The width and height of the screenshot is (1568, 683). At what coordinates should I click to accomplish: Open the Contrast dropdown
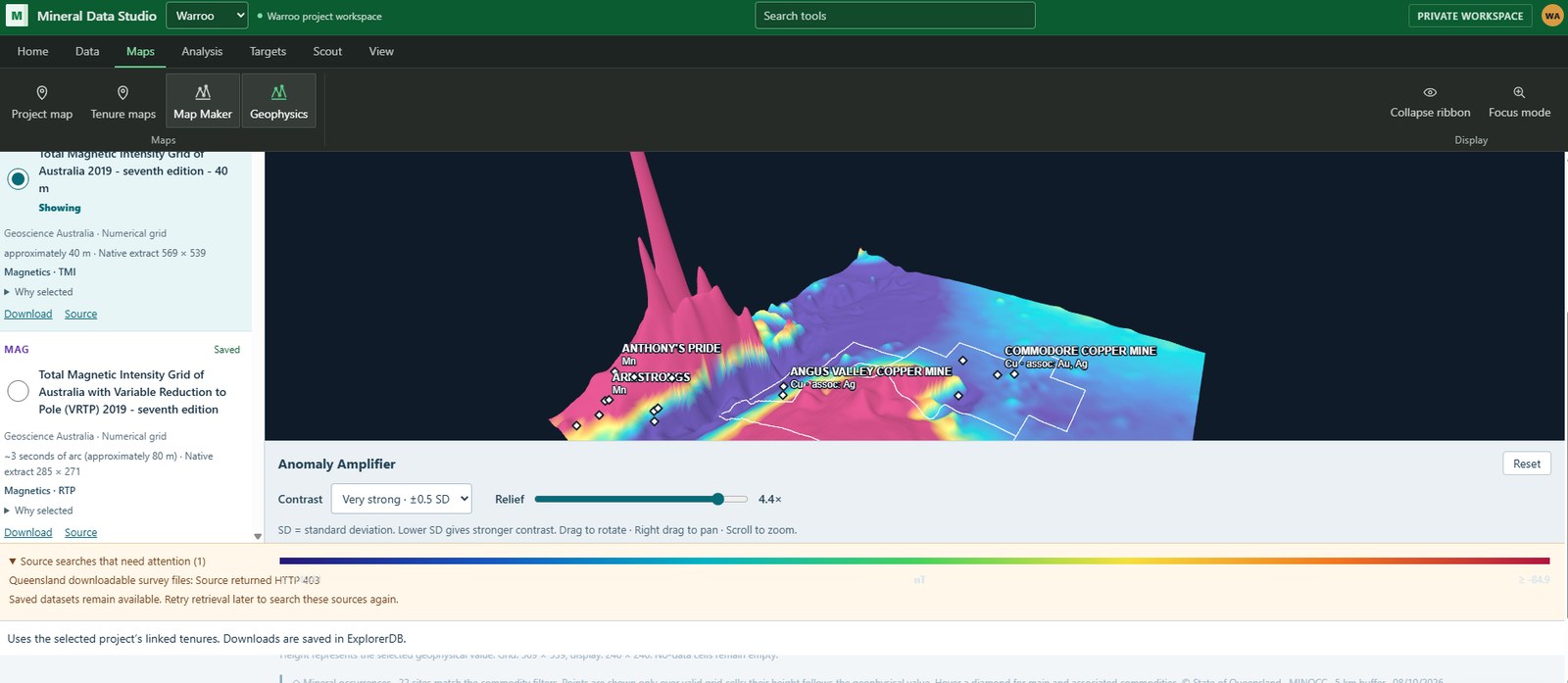coord(402,499)
